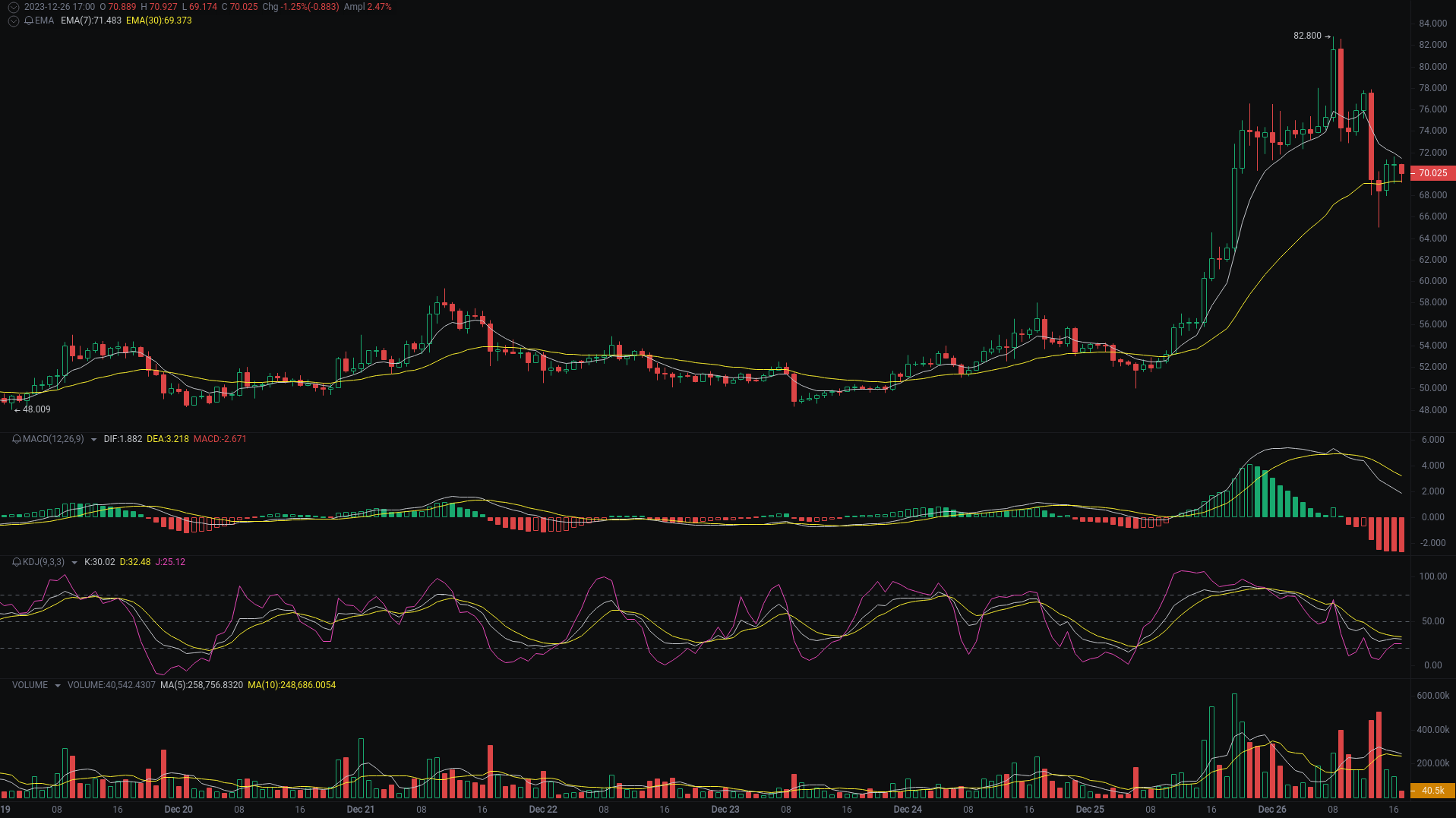
Task: Click the current price tag 70.025
Action: [x=1433, y=173]
